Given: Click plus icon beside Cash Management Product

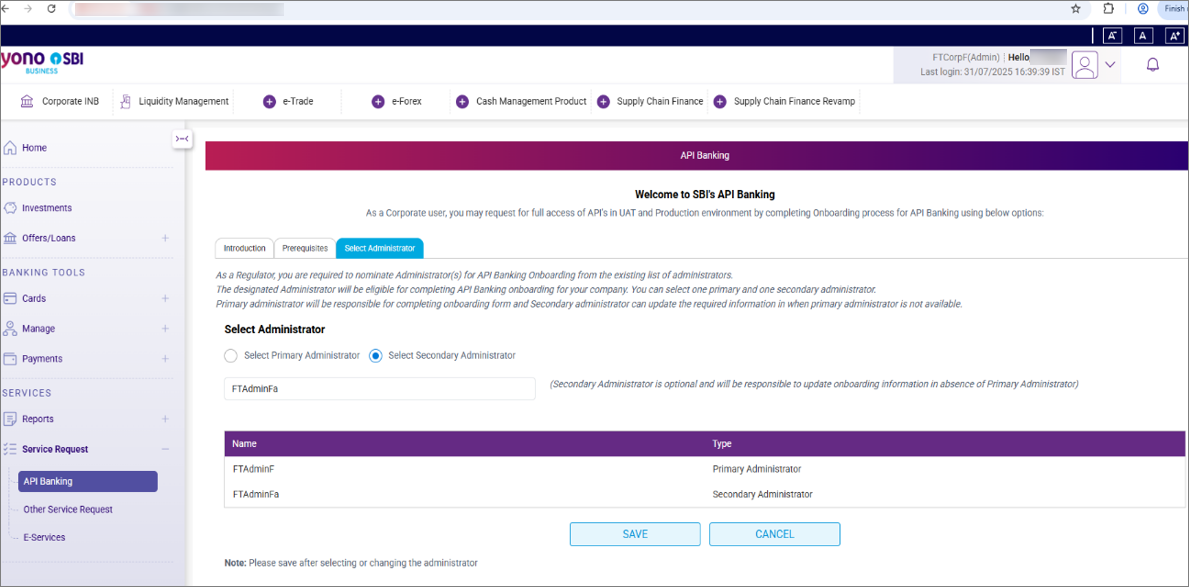Looking at the screenshot, I should tap(461, 102).
